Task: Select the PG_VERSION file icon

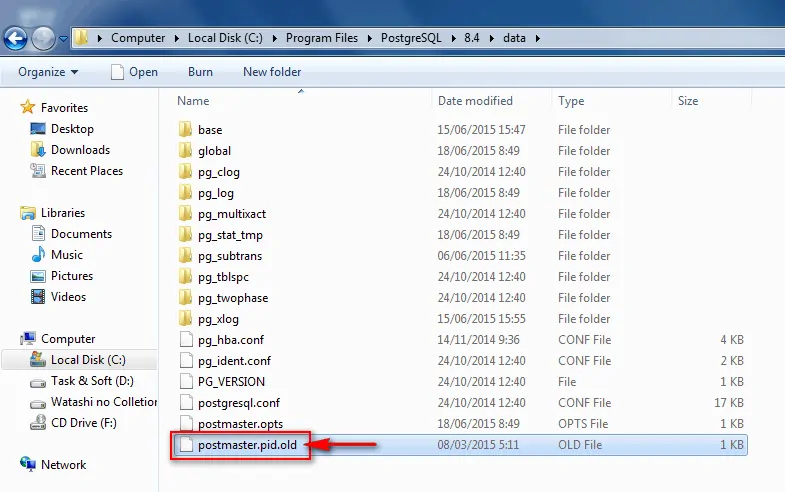Action: click(186, 381)
